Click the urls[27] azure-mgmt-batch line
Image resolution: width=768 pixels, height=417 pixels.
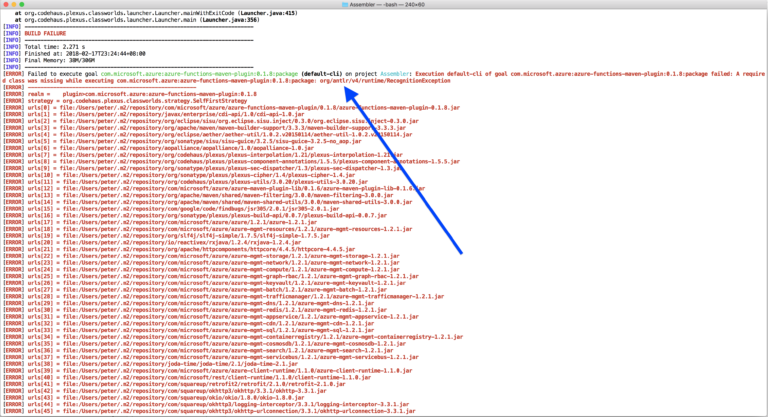click(195, 290)
